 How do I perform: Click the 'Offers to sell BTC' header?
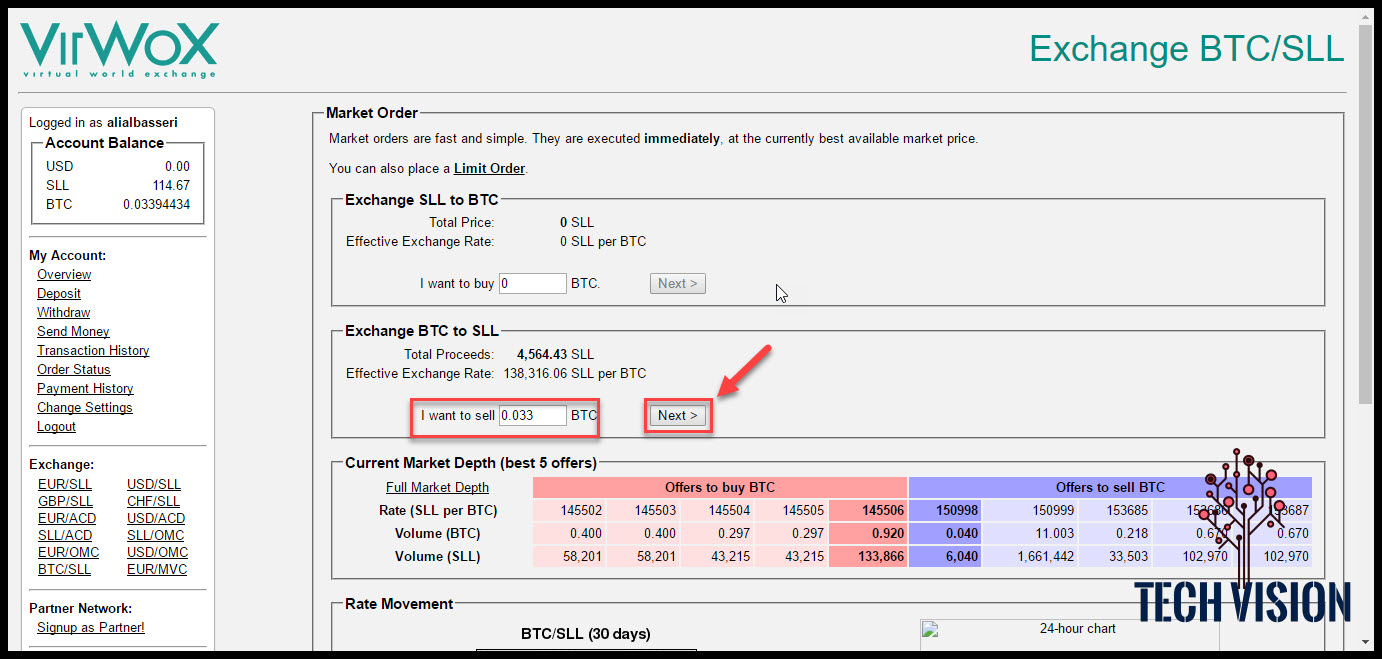point(1110,487)
